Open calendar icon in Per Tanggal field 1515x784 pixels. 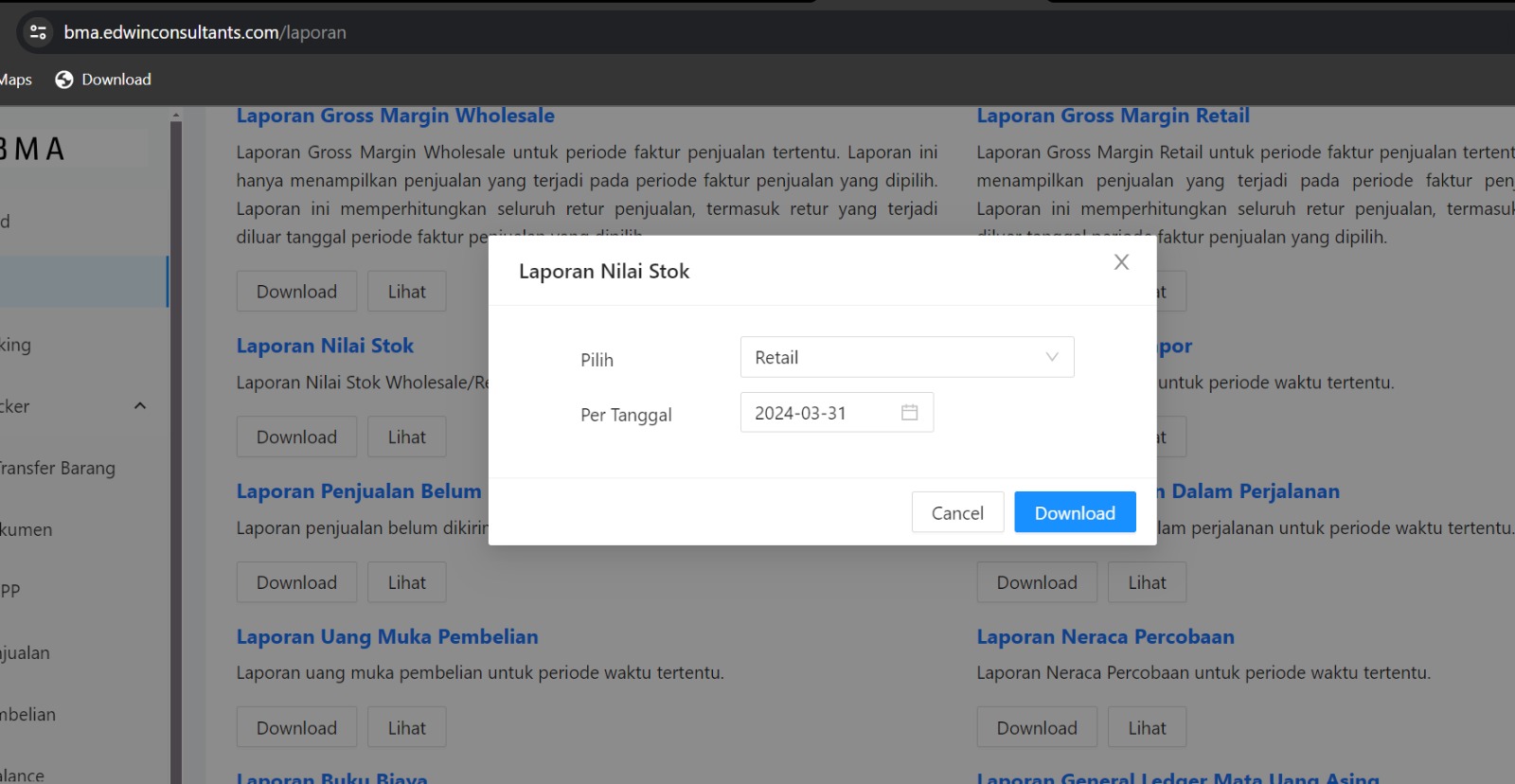(909, 413)
